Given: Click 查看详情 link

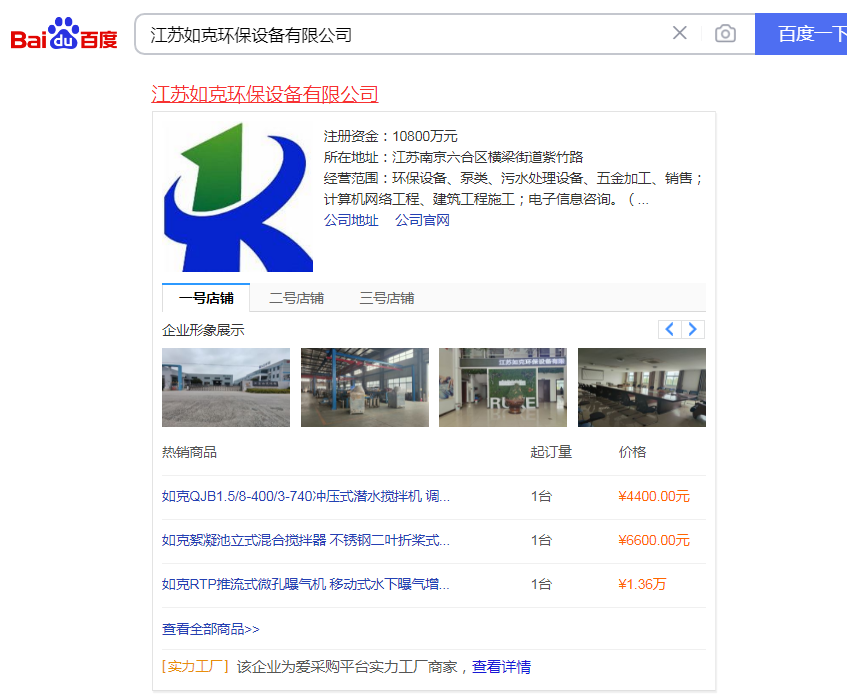Looking at the screenshot, I should click(x=501, y=667).
